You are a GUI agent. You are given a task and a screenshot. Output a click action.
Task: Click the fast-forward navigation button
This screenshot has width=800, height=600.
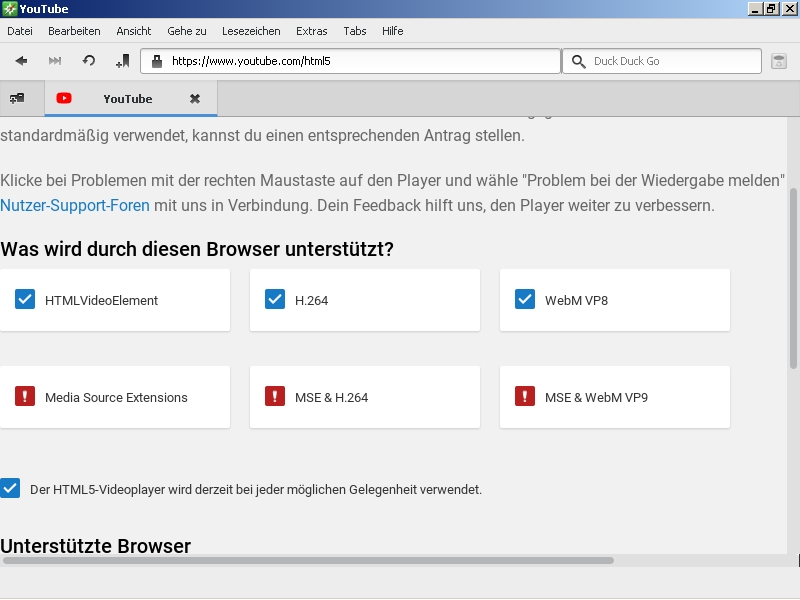(55, 61)
